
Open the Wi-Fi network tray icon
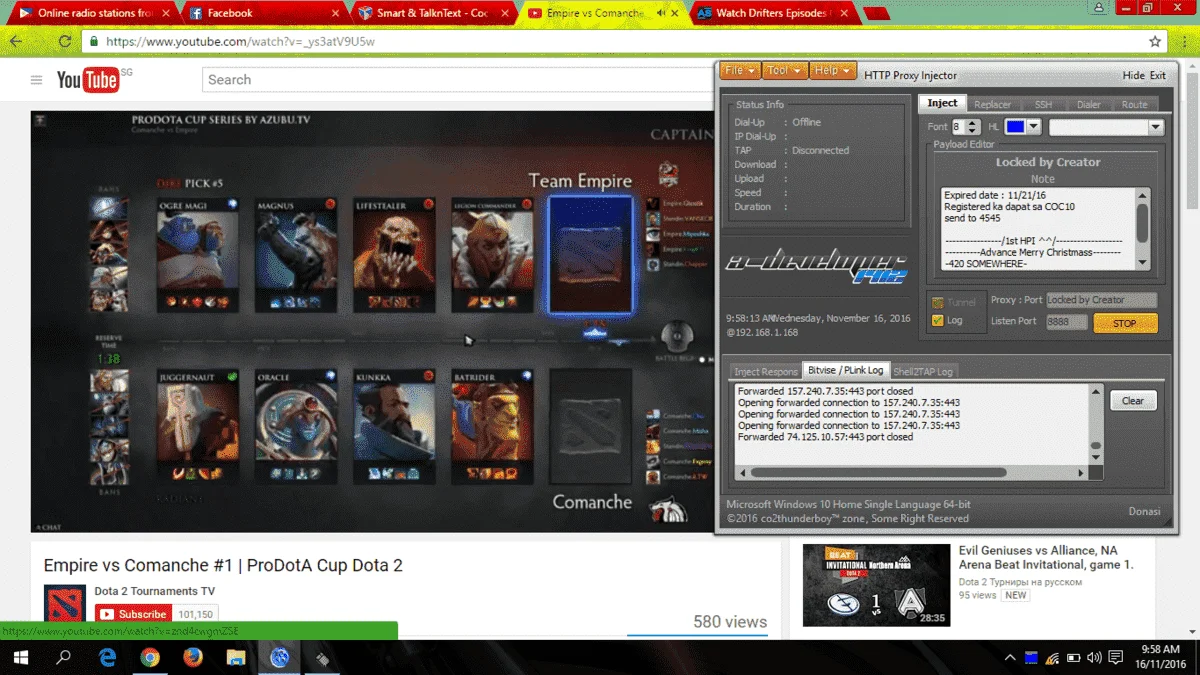point(1053,657)
